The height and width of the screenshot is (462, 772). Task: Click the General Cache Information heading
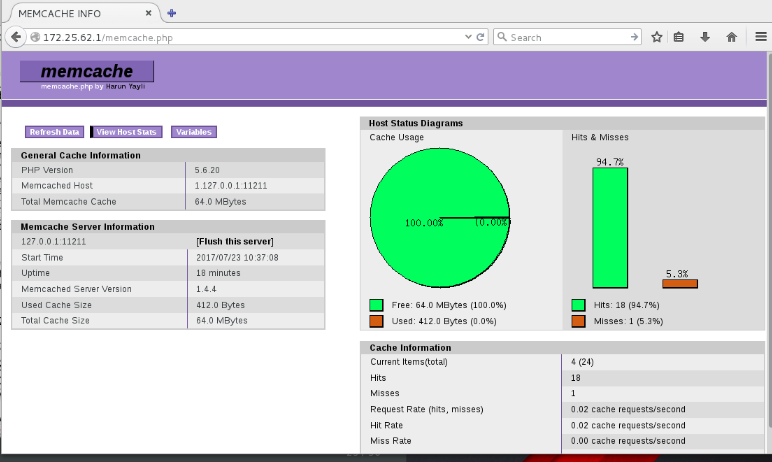pos(81,155)
